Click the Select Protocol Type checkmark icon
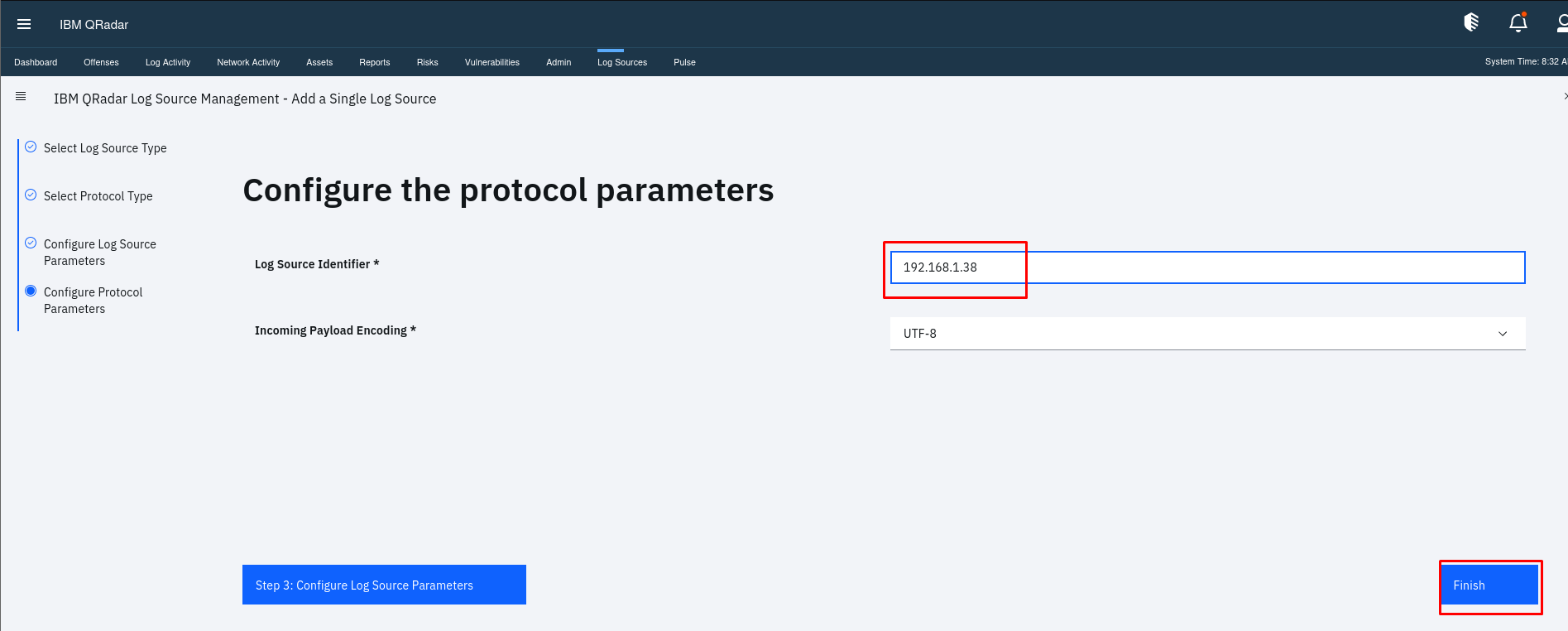1568x631 pixels. [x=31, y=195]
